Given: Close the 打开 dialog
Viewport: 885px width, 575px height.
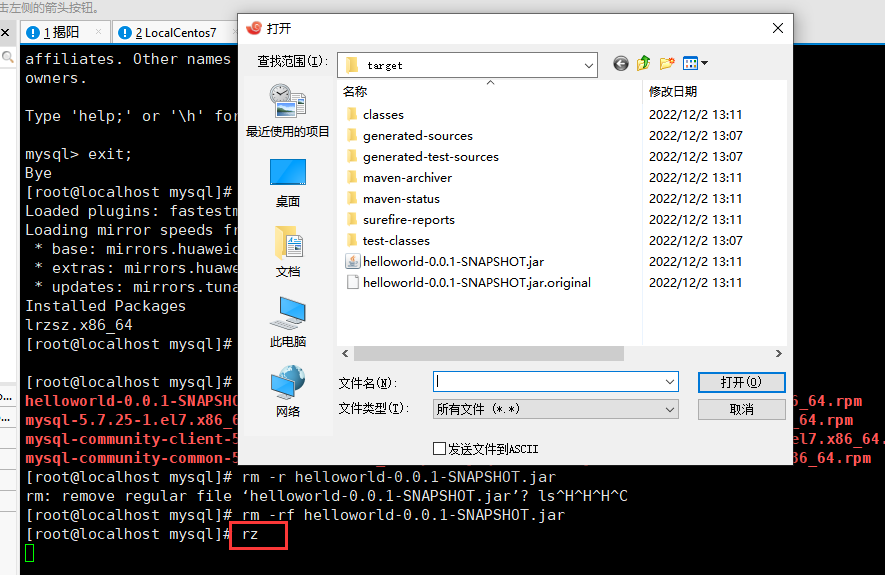Looking at the screenshot, I should tap(778, 28).
